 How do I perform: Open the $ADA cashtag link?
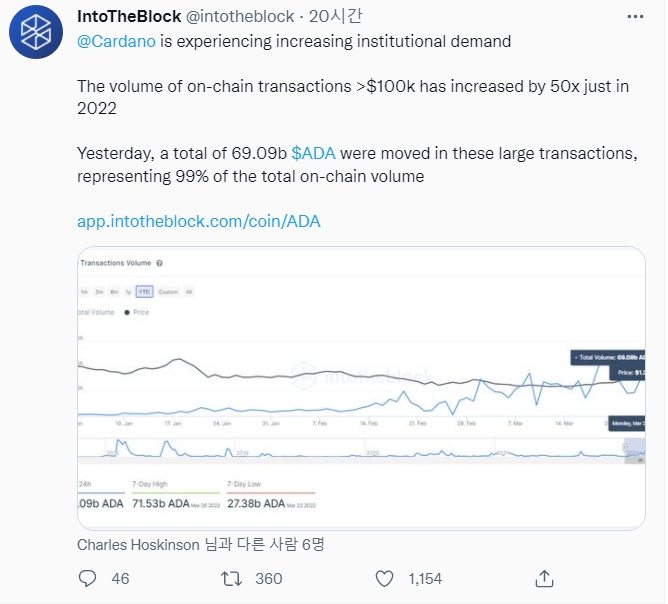click(x=313, y=153)
